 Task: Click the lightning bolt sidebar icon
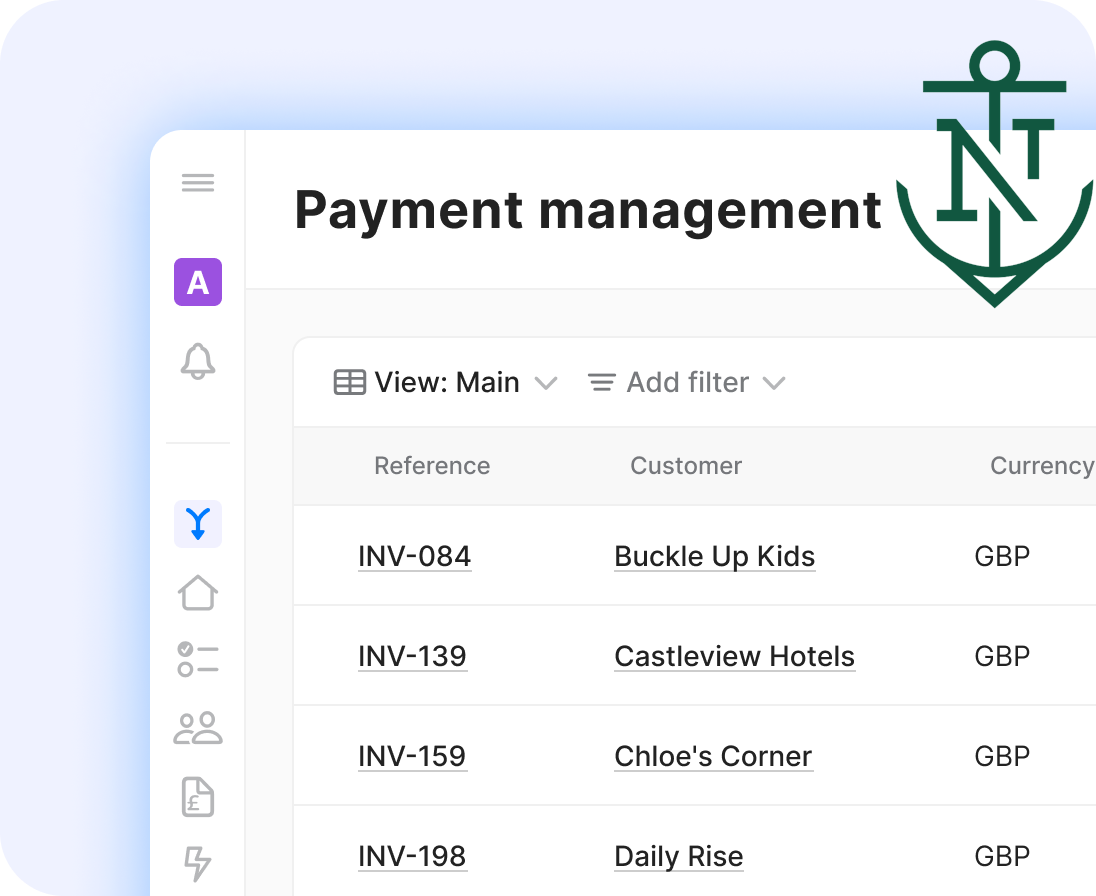198,863
